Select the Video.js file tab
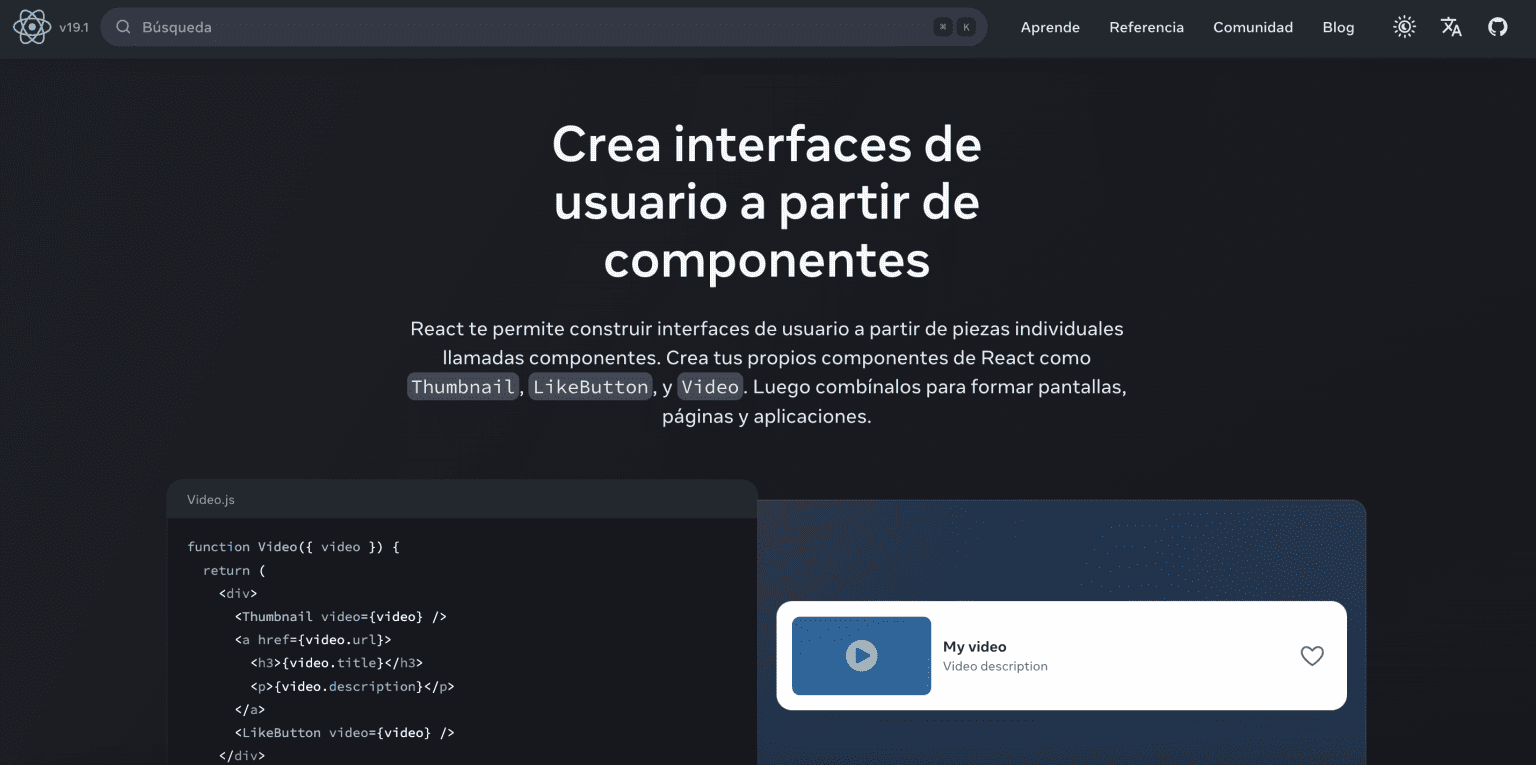The width and height of the screenshot is (1536, 765). pyautogui.click(x=211, y=499)
